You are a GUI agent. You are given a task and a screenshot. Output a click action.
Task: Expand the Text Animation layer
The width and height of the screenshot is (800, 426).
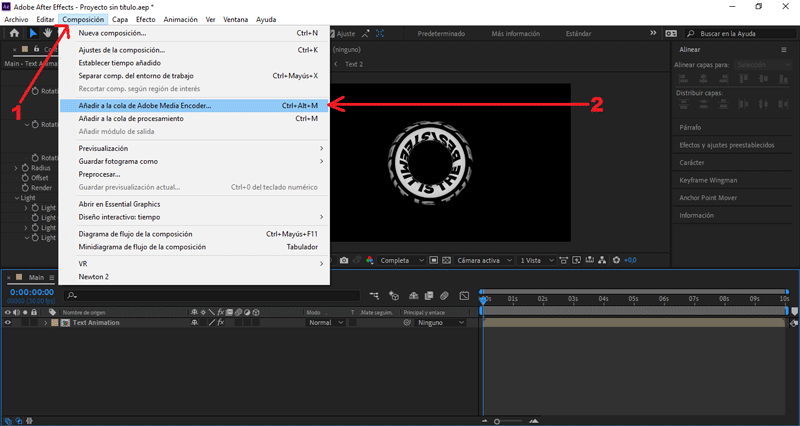(45, 323)
